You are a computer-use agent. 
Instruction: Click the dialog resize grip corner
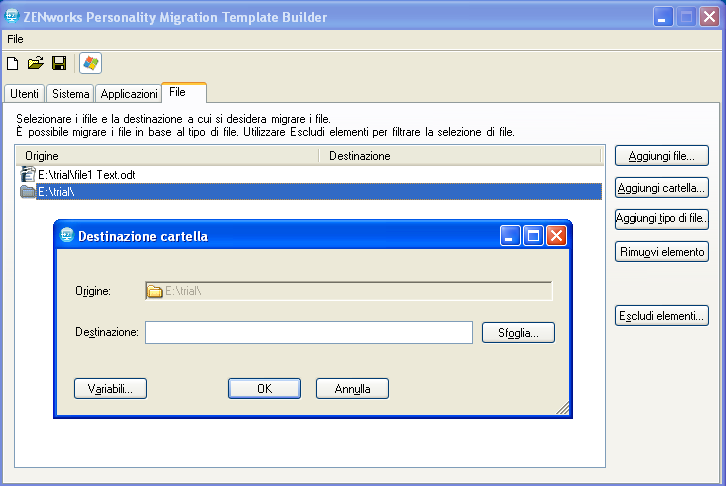click(563, 408)
